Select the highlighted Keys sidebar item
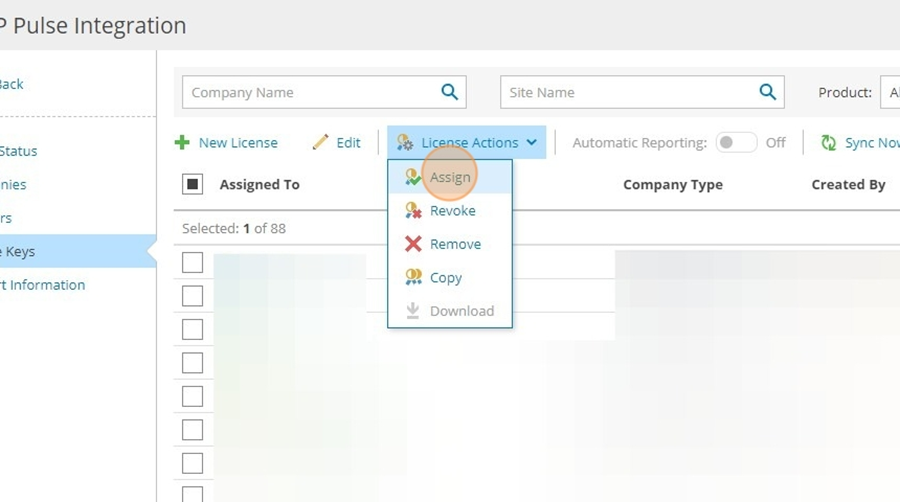 pyautogui.click(x=78, y=251)
